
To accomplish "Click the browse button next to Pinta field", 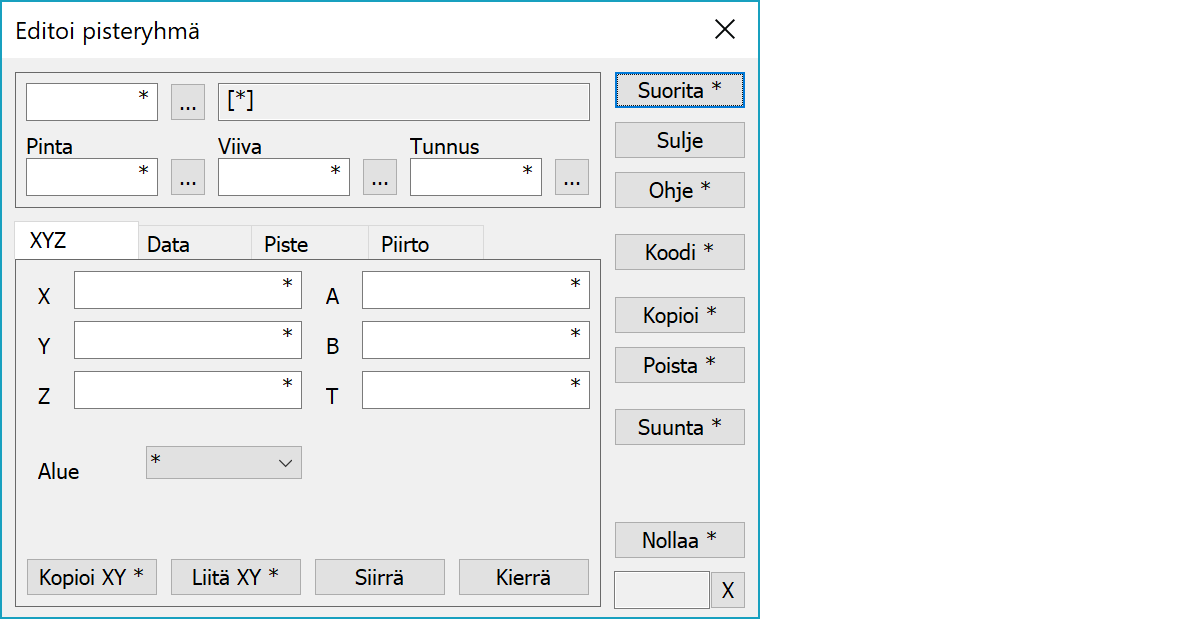I will [x=188, y=178].
